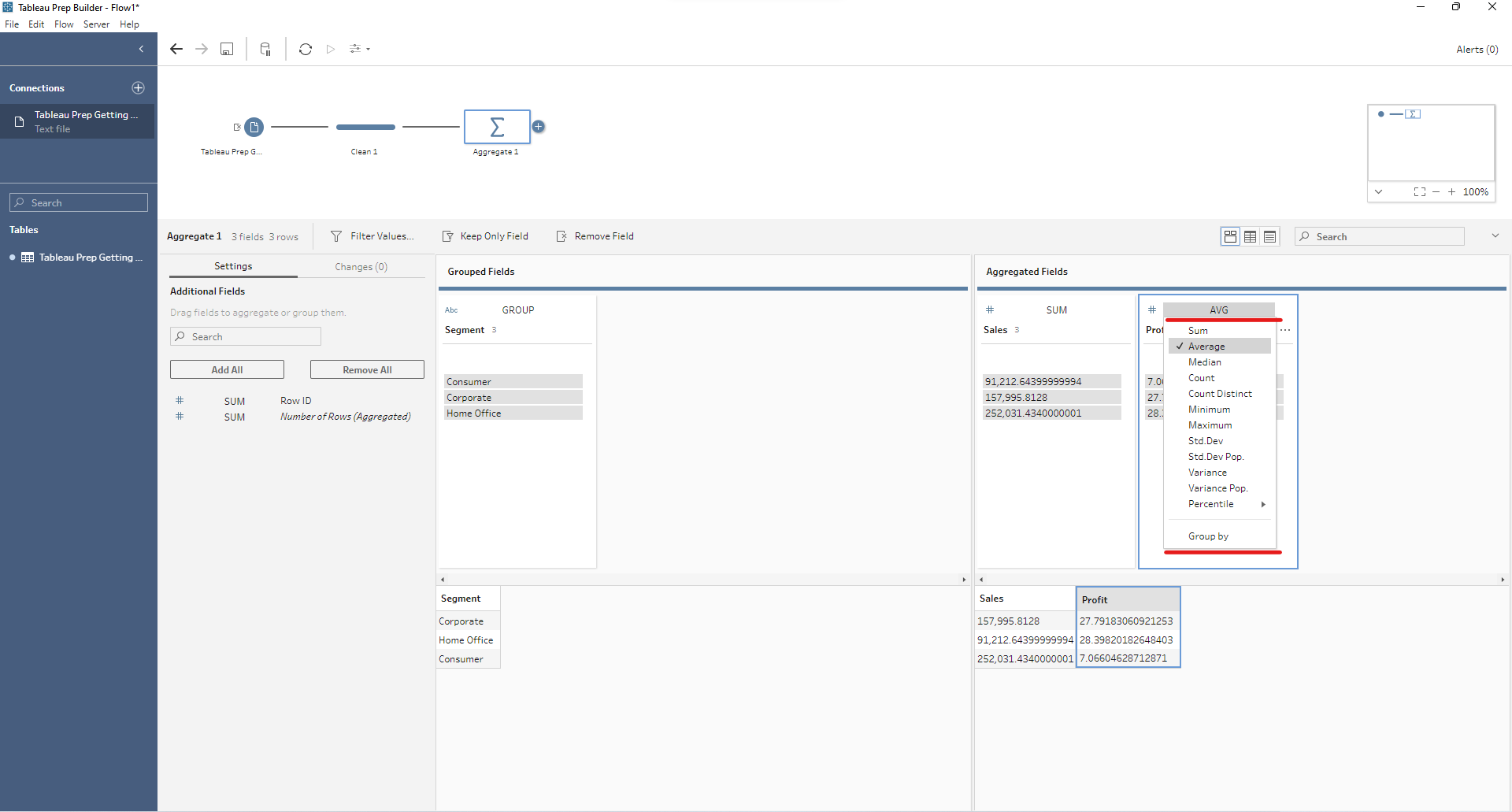This screenshot has height=812, width=1512.
Task: Switch to list view icon
Action: [1269, 236]
